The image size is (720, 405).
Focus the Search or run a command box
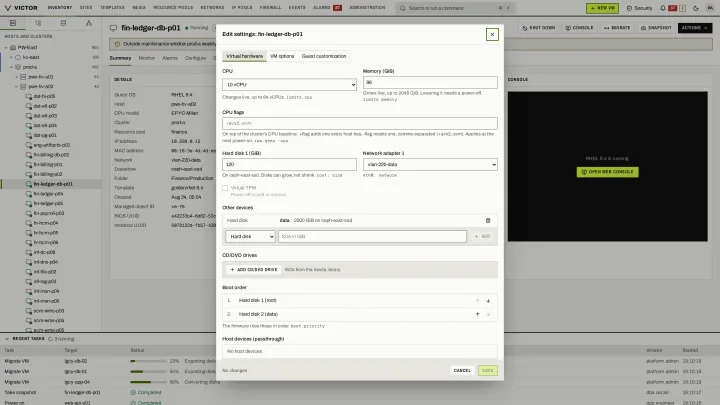pos(454,8)
